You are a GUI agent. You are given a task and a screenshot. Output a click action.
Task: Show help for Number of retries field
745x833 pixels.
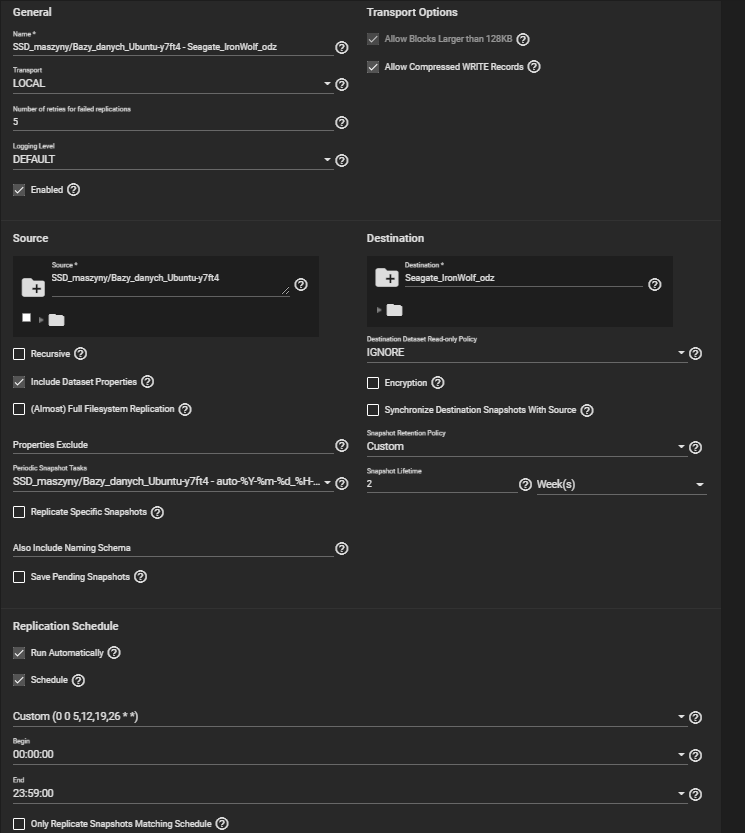coord(342,123)
